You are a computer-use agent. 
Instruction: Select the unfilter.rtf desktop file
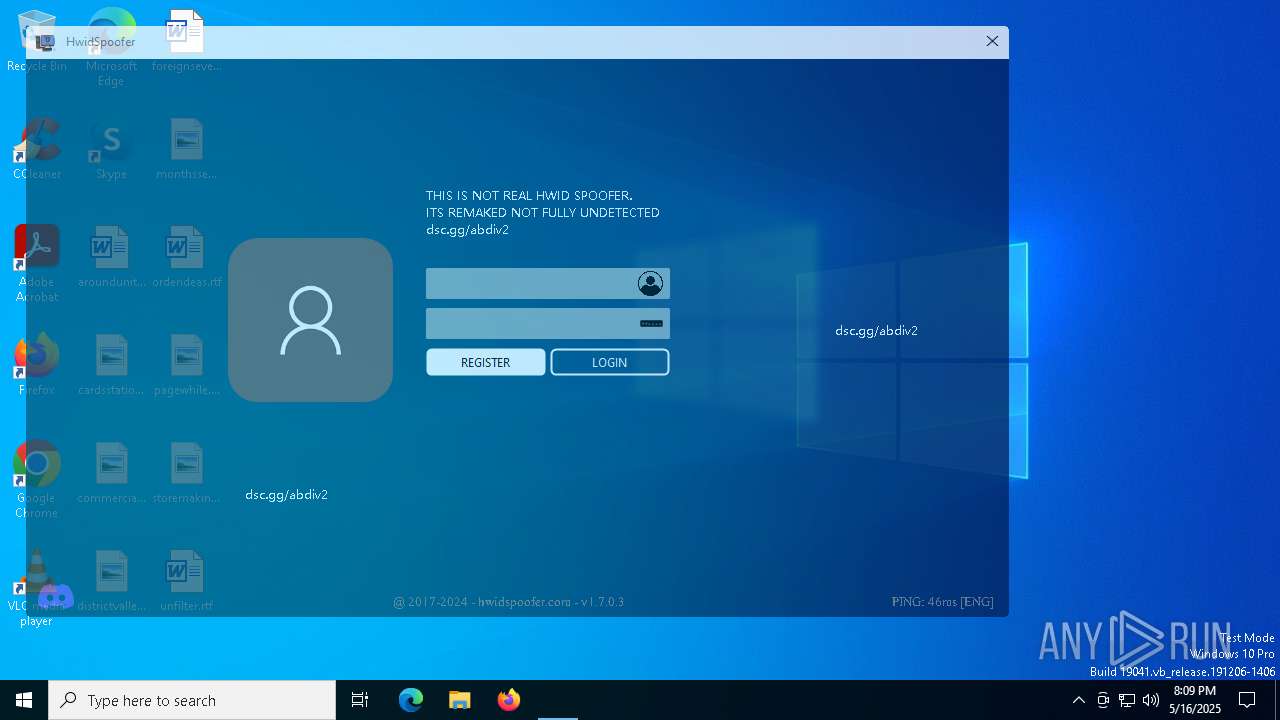(186, 581)
